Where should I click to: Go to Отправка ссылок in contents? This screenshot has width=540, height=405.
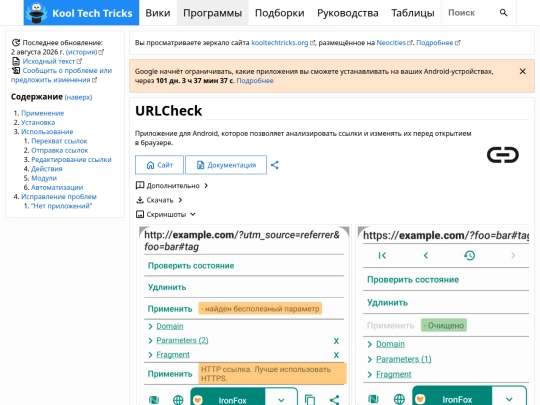60,150
